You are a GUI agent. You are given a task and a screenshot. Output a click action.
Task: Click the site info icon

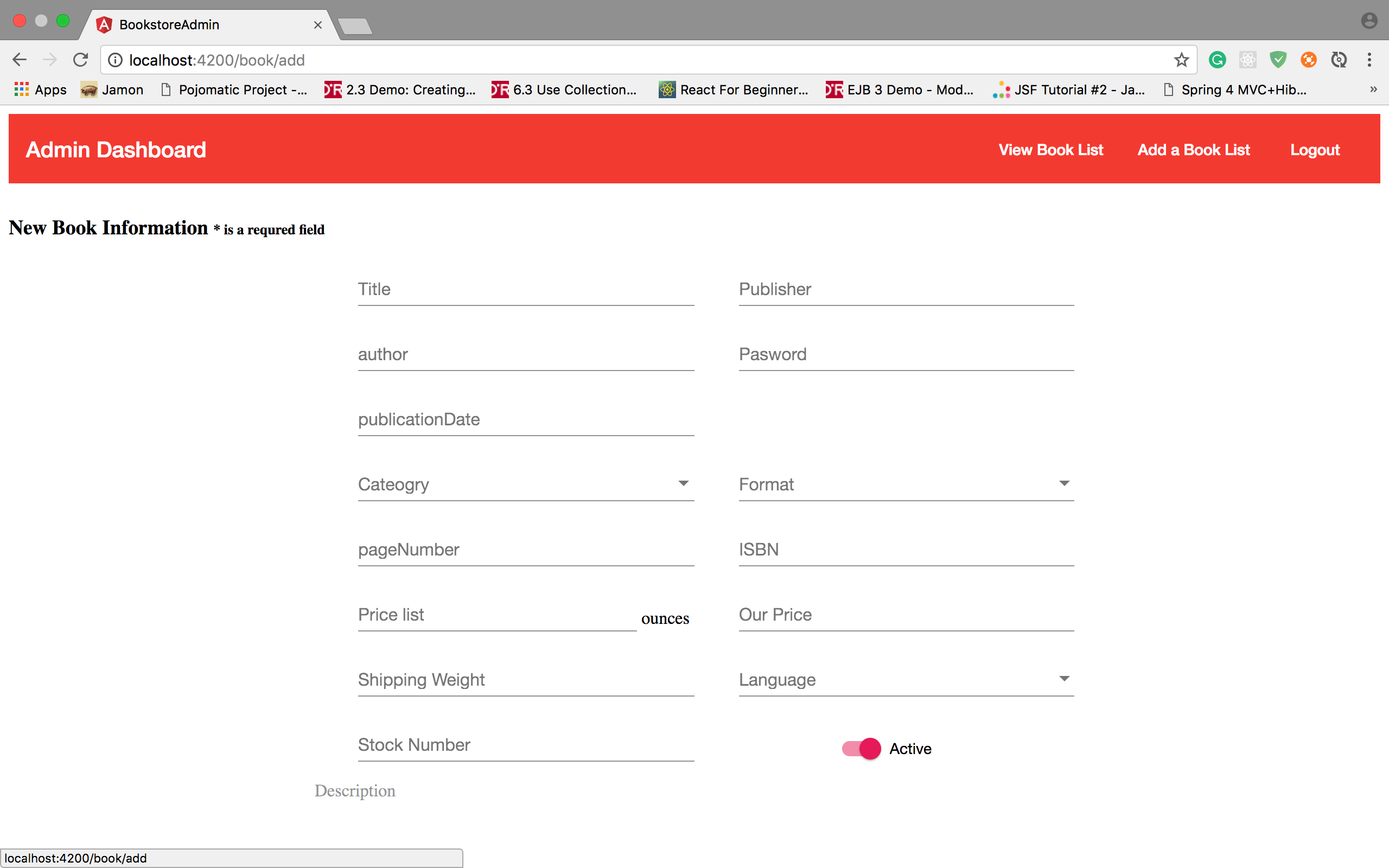click(x=116, y=60)
